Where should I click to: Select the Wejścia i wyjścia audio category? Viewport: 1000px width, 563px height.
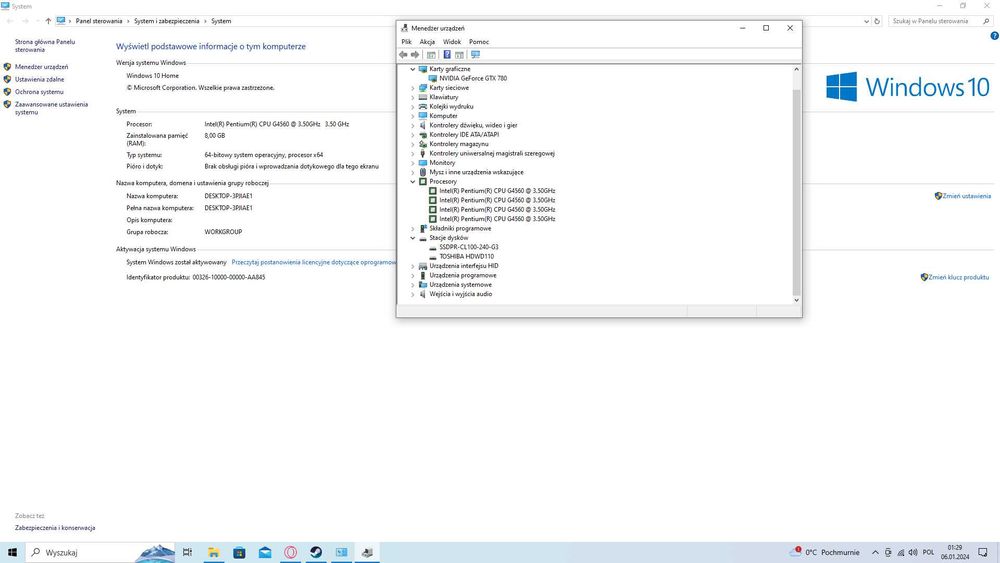(x=460, y=294)
